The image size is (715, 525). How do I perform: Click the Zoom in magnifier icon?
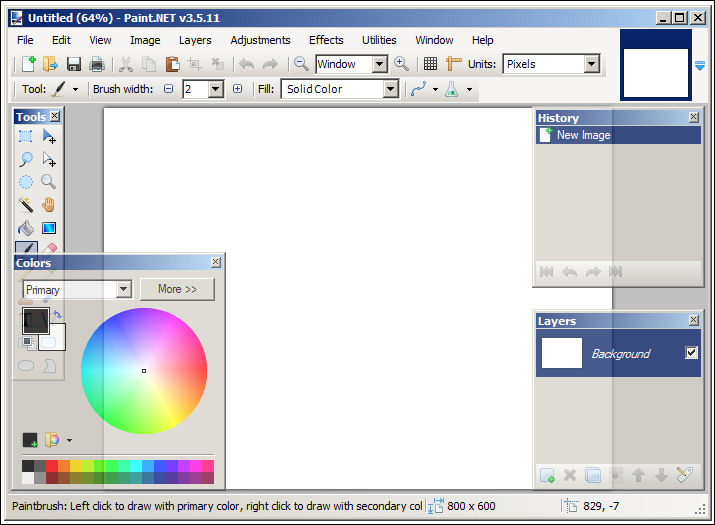401,63
